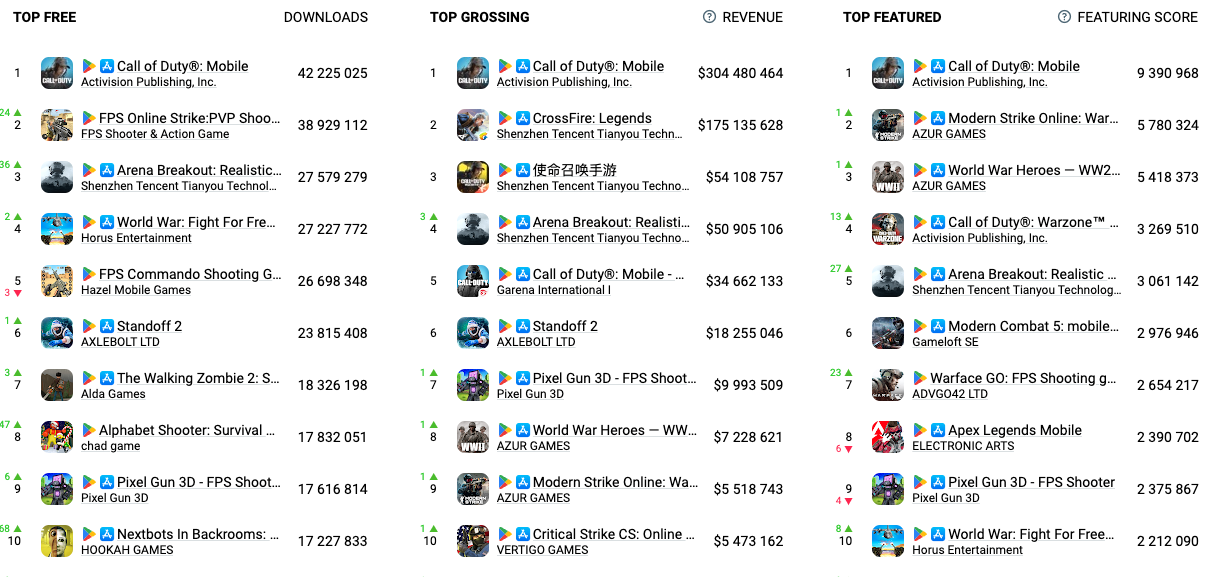Click the Warface GO app icon

pyautogui.click(x=888, y=385)
